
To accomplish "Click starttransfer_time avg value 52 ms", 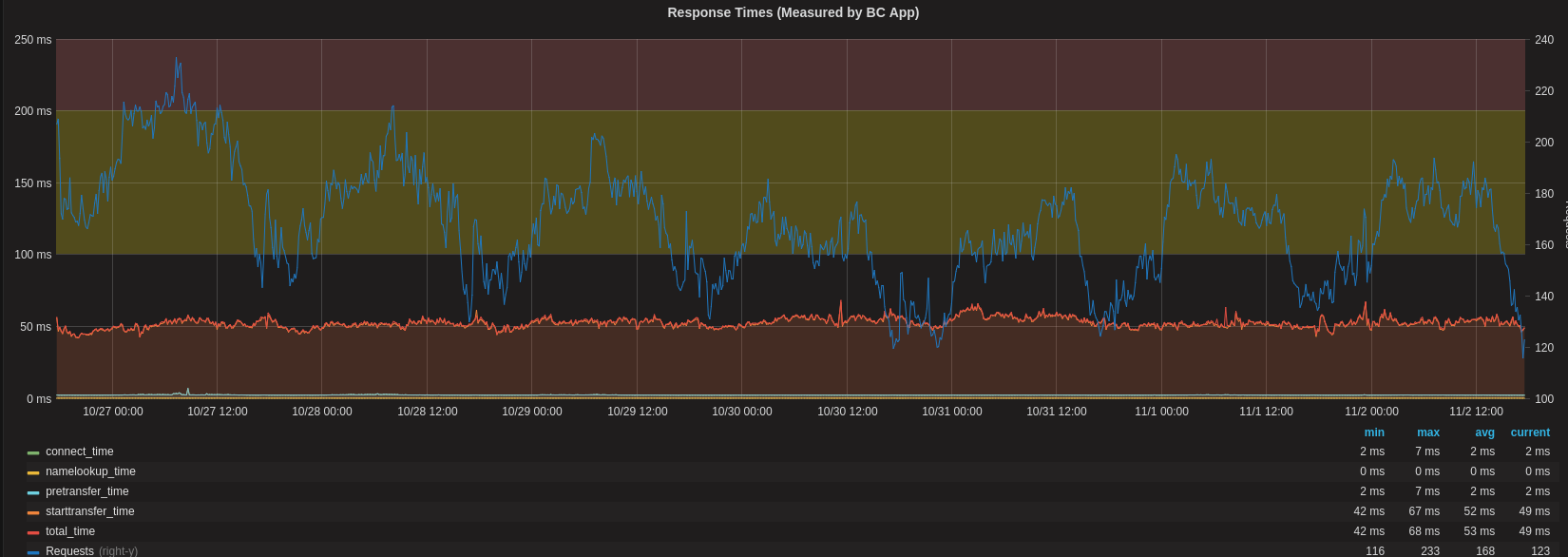I will 1480,511.
